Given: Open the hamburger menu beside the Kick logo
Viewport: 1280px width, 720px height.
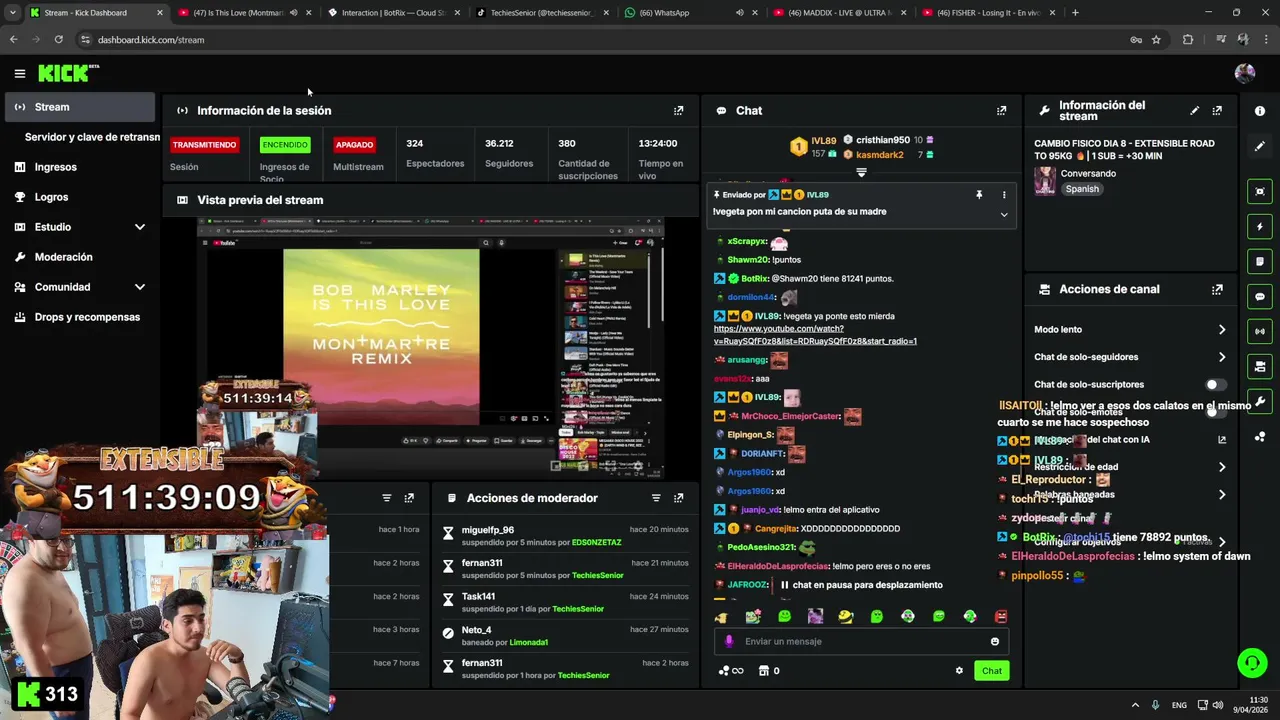Looking at the screenshot, I should pos(19,73).
